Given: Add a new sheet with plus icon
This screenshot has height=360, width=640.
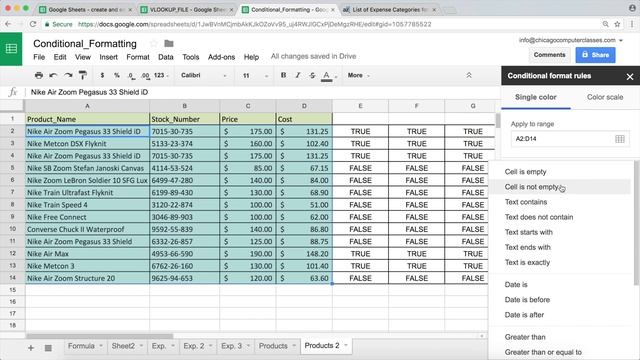Looking at the screenshot, I should (x=31, y=348).
